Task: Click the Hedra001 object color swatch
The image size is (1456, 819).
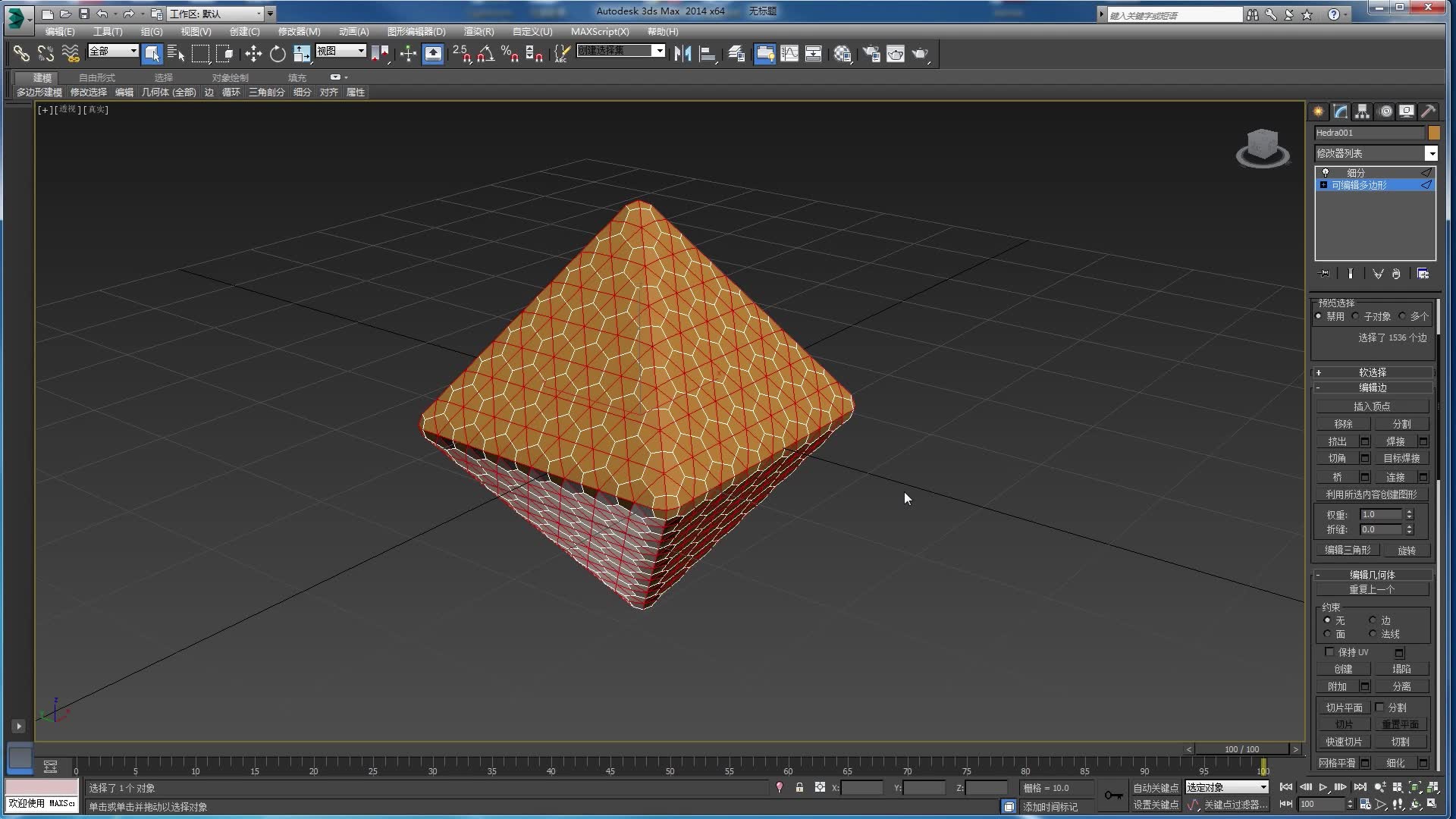Action: pyautogui.click(x=1435, y=133)
